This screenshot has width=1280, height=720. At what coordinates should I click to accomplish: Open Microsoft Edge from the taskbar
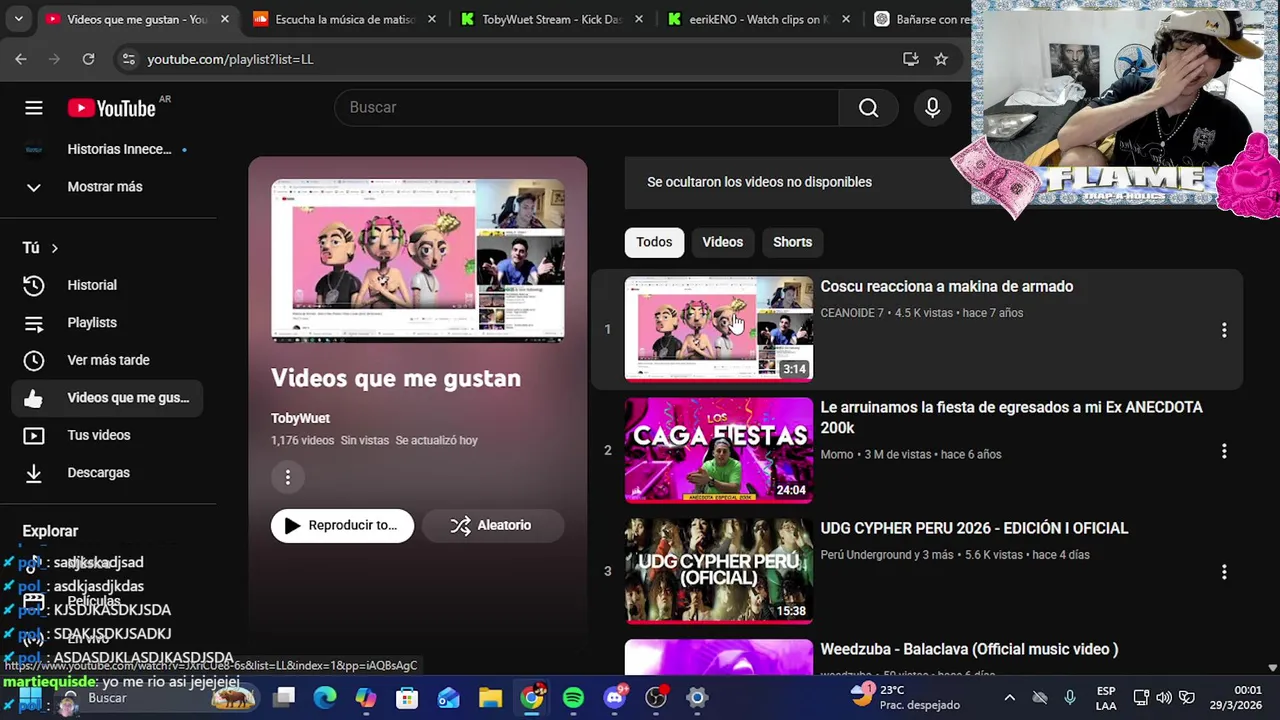[x=325, y=697]
